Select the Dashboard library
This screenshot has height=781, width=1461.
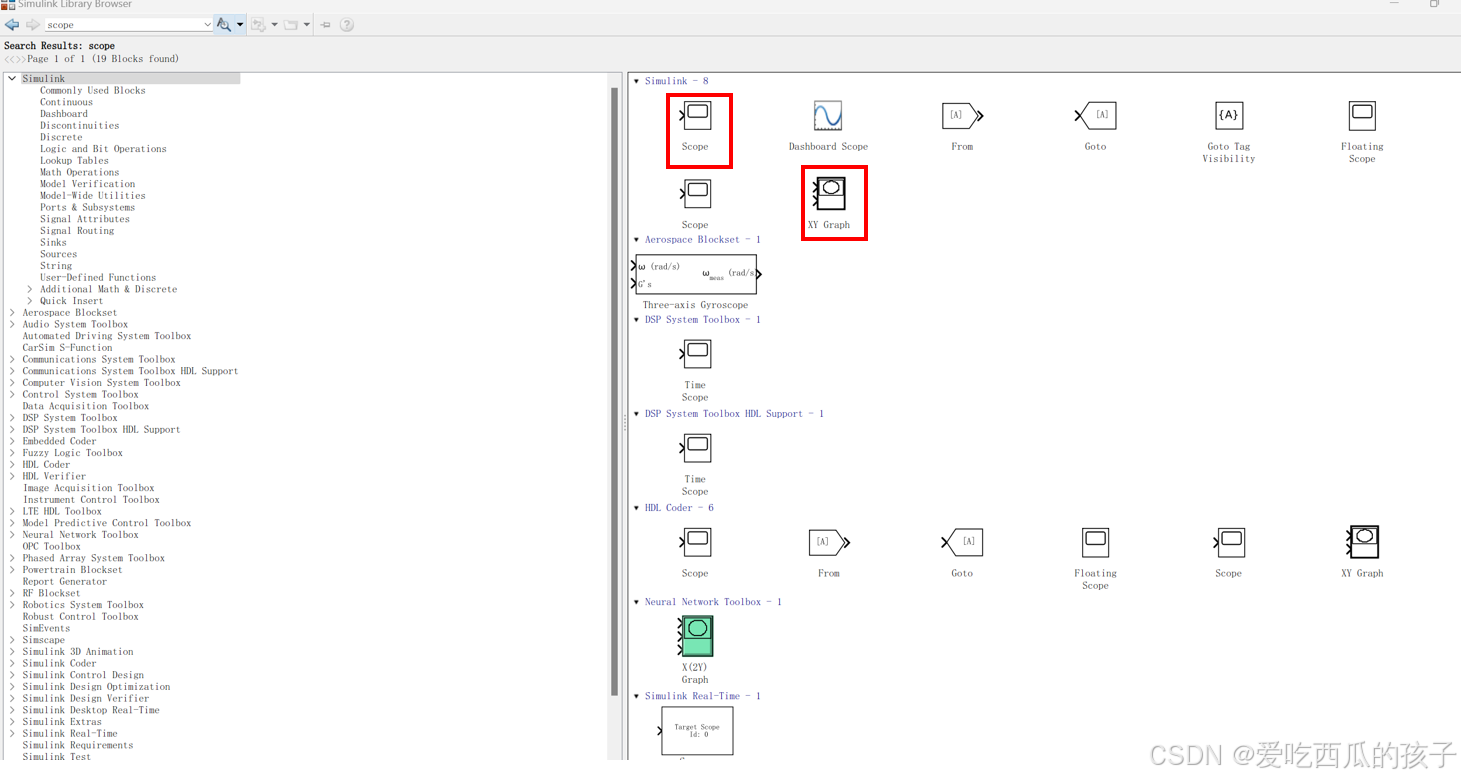pos(64,114)
